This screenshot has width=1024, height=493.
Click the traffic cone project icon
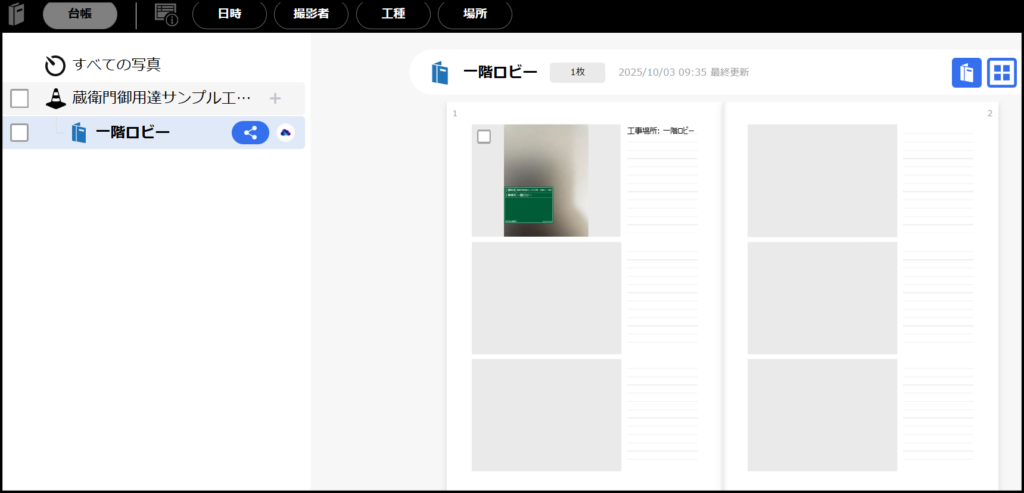(56, 98)
